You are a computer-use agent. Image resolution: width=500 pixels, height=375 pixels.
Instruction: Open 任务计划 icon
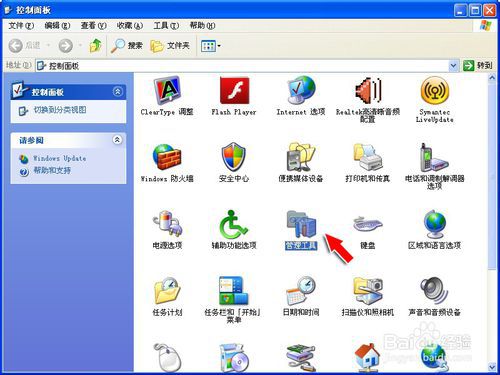coord(167,296)
